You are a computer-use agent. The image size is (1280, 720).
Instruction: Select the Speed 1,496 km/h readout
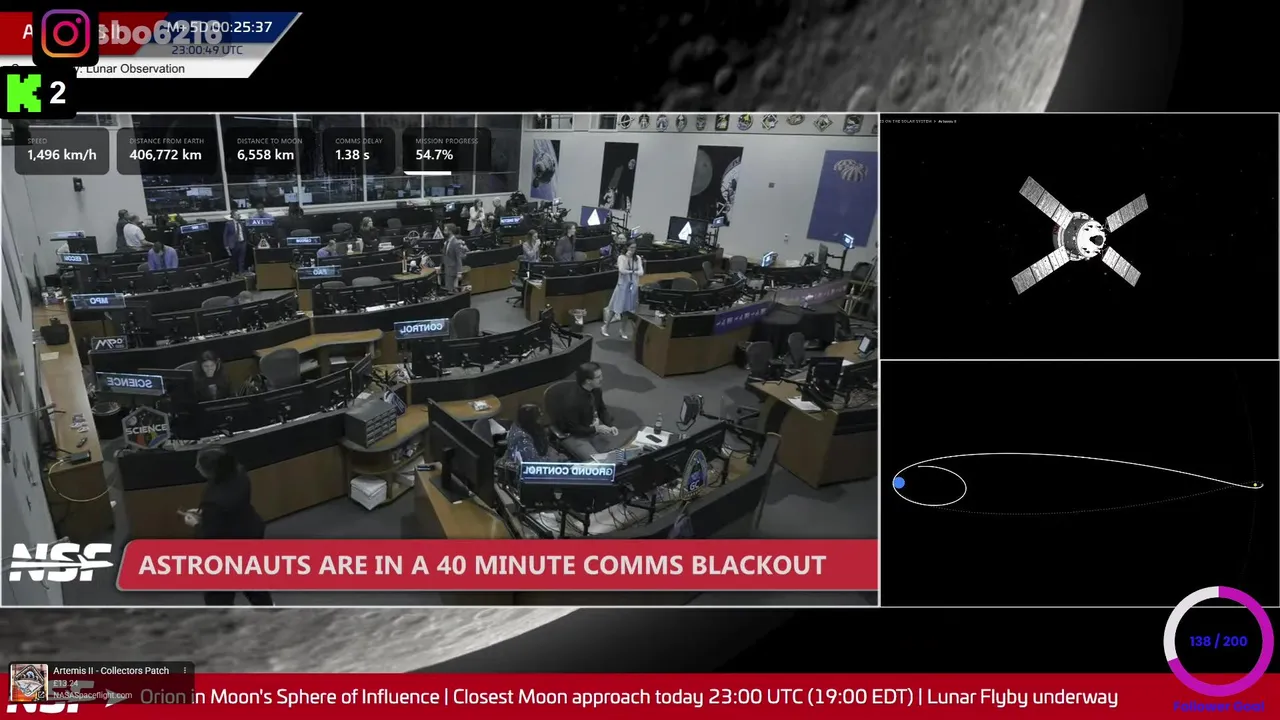(62, 150)
